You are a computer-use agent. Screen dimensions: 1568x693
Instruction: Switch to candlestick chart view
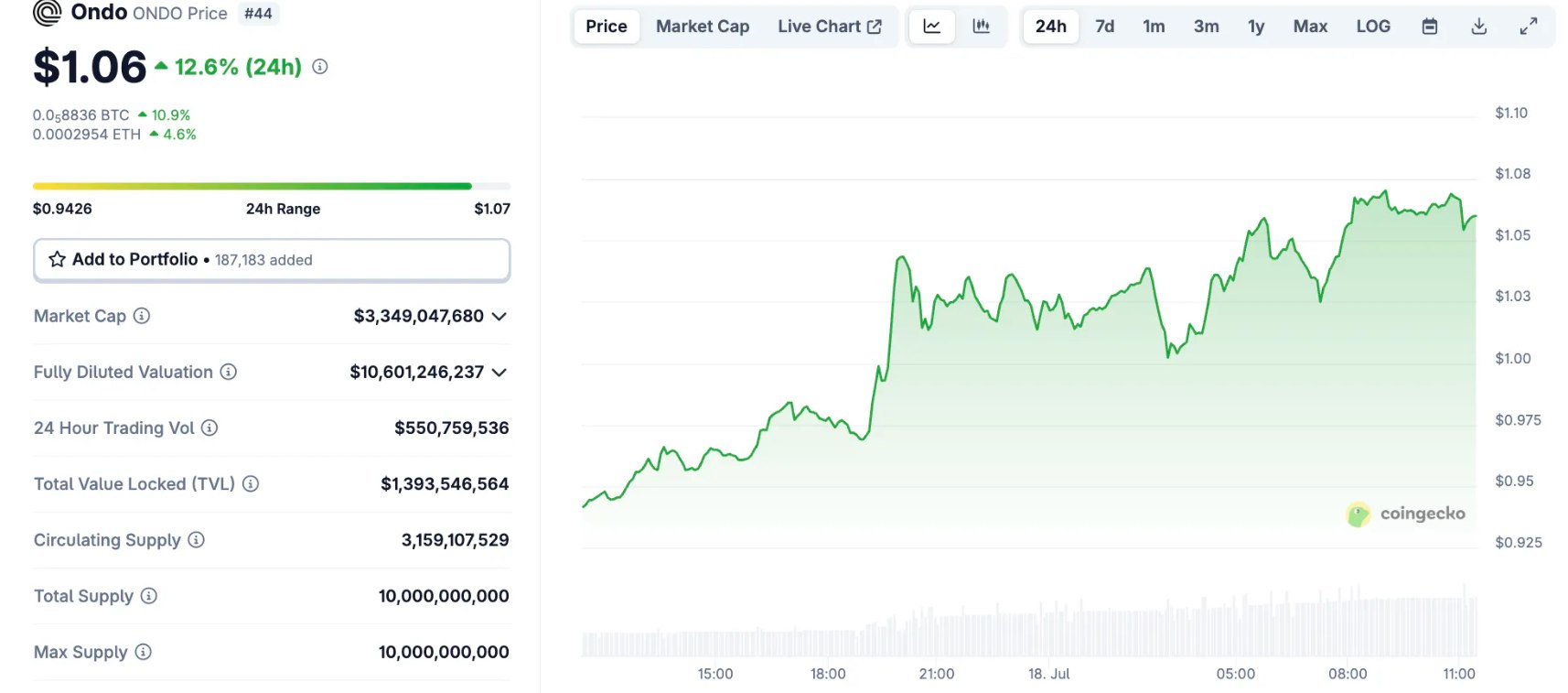click(x=982, y=27)
